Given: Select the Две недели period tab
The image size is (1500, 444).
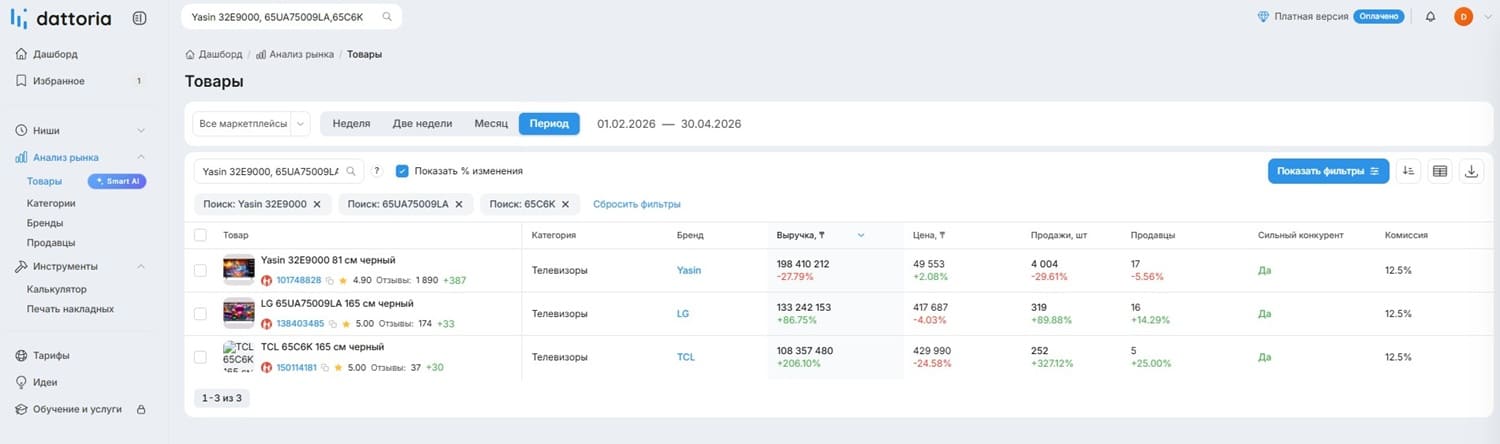Looking at the screenshot, I should [x=422, y=123].
